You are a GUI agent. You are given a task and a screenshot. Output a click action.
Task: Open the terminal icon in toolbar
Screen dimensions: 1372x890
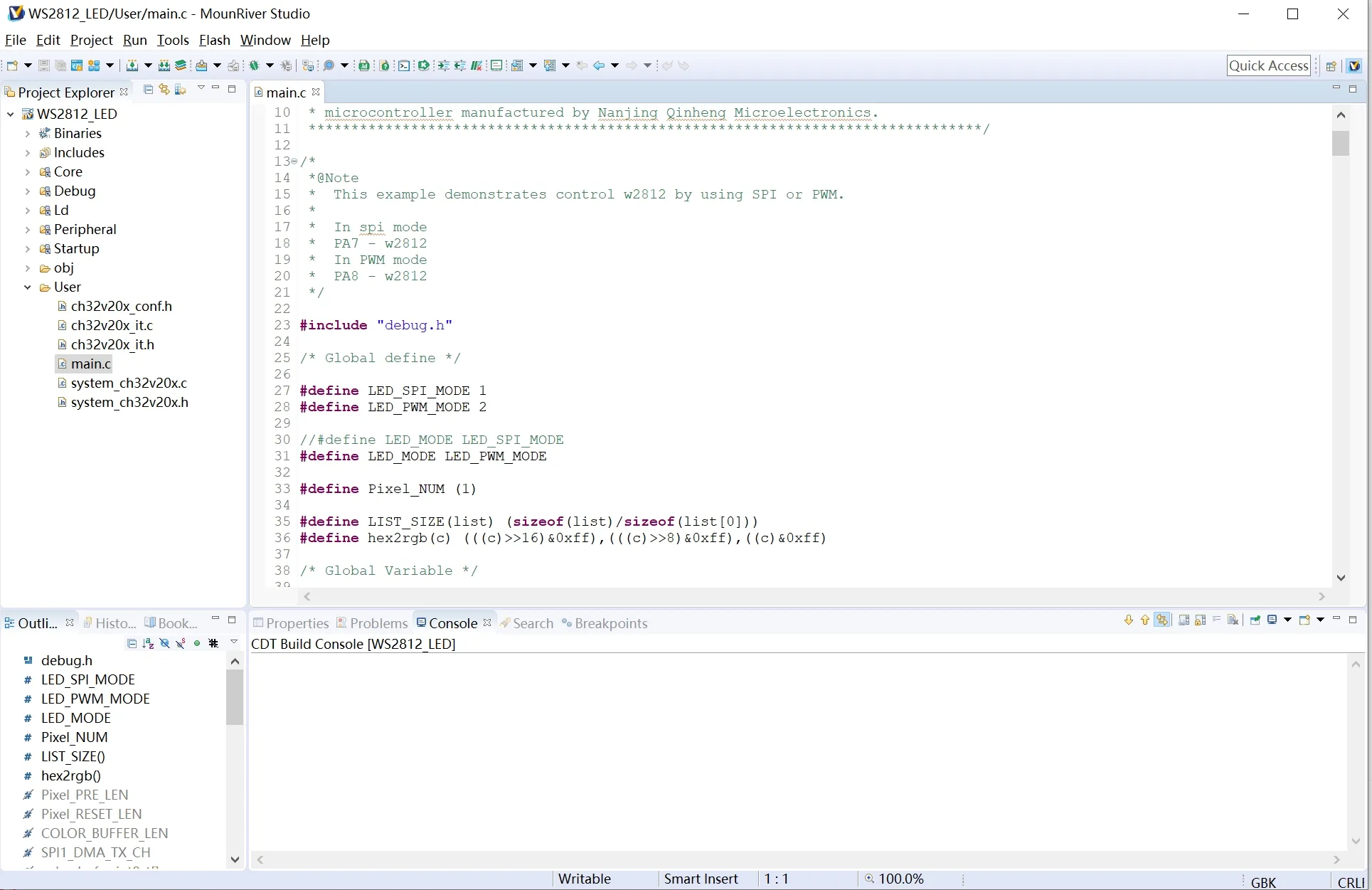(404, 65)
